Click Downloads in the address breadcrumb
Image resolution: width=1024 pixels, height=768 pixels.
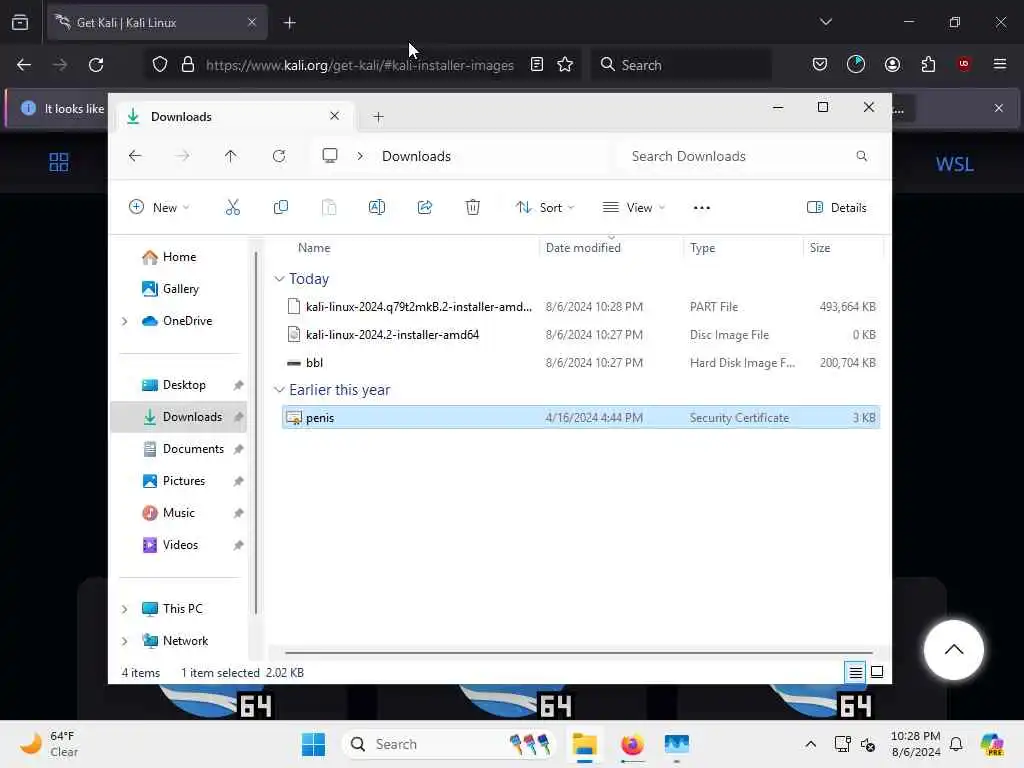[x=416, y=156]
